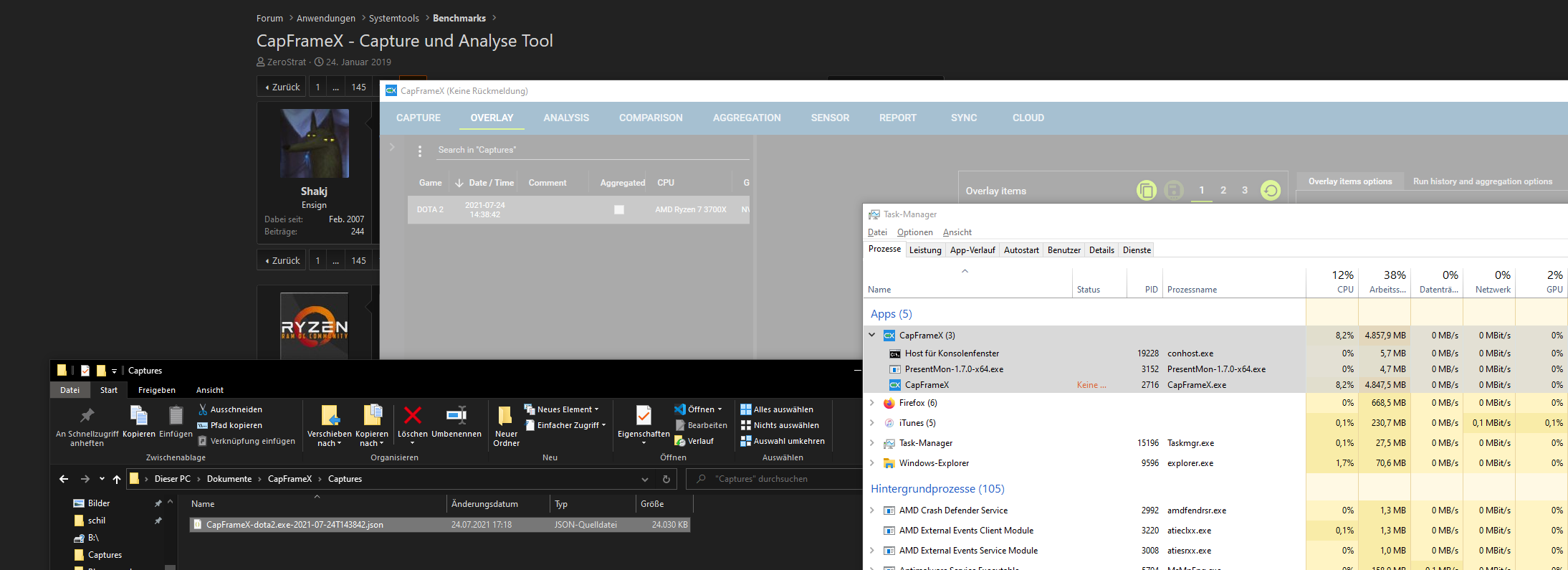Select overlay configuration 3

click(1245, 191)
